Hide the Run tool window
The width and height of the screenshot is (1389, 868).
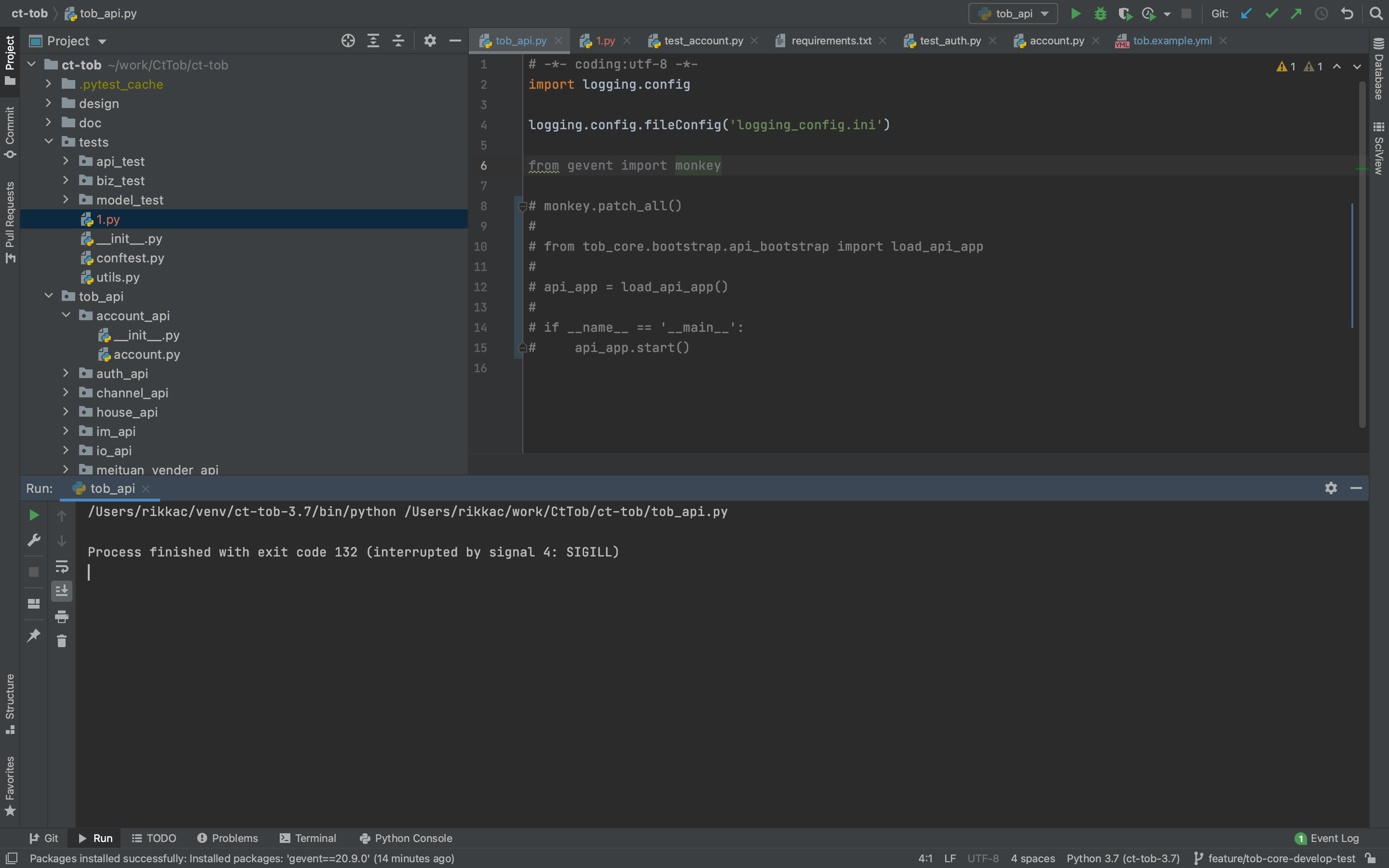pyautogui.click(x=1356, y=488)
